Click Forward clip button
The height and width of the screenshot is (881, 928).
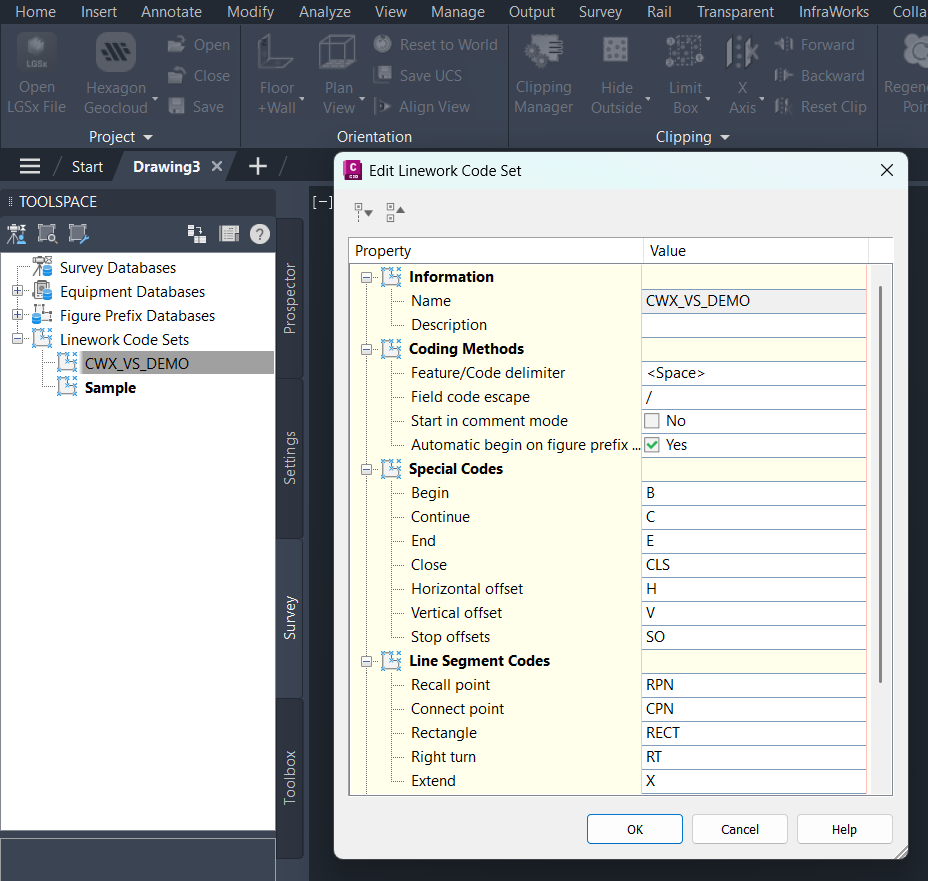pyautogui.click(x=814, y=44)
